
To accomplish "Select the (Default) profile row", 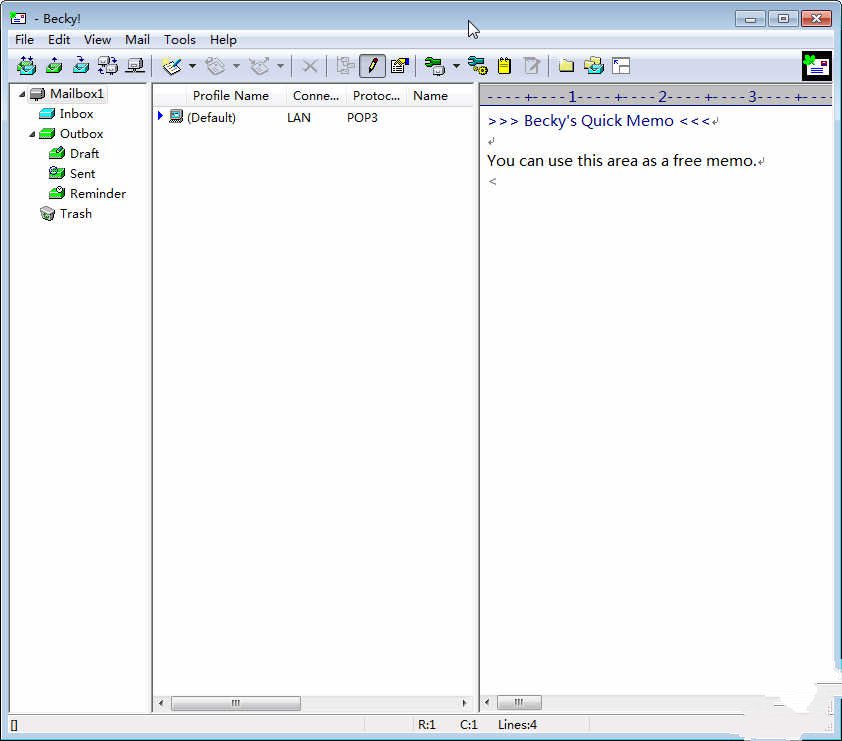I will [x=313, y=118].
